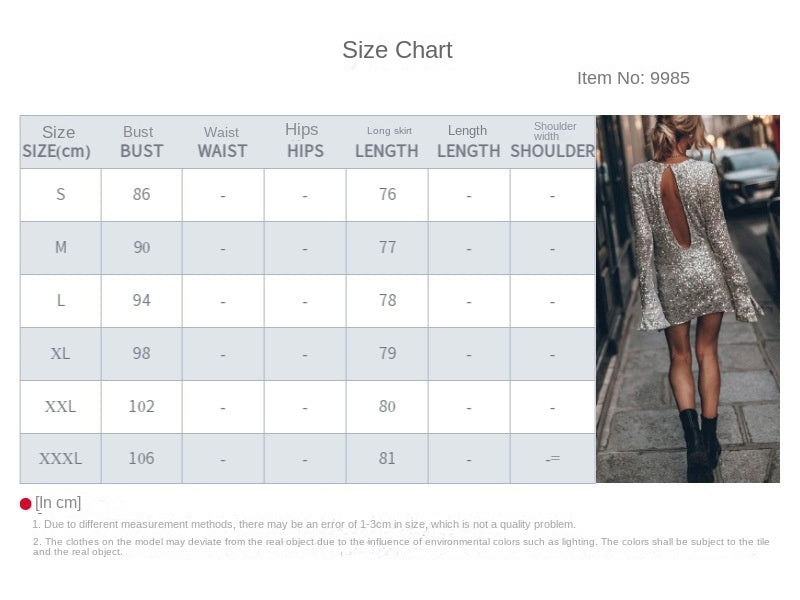
Task: Click the XXXL size row label
Action: 60,459
